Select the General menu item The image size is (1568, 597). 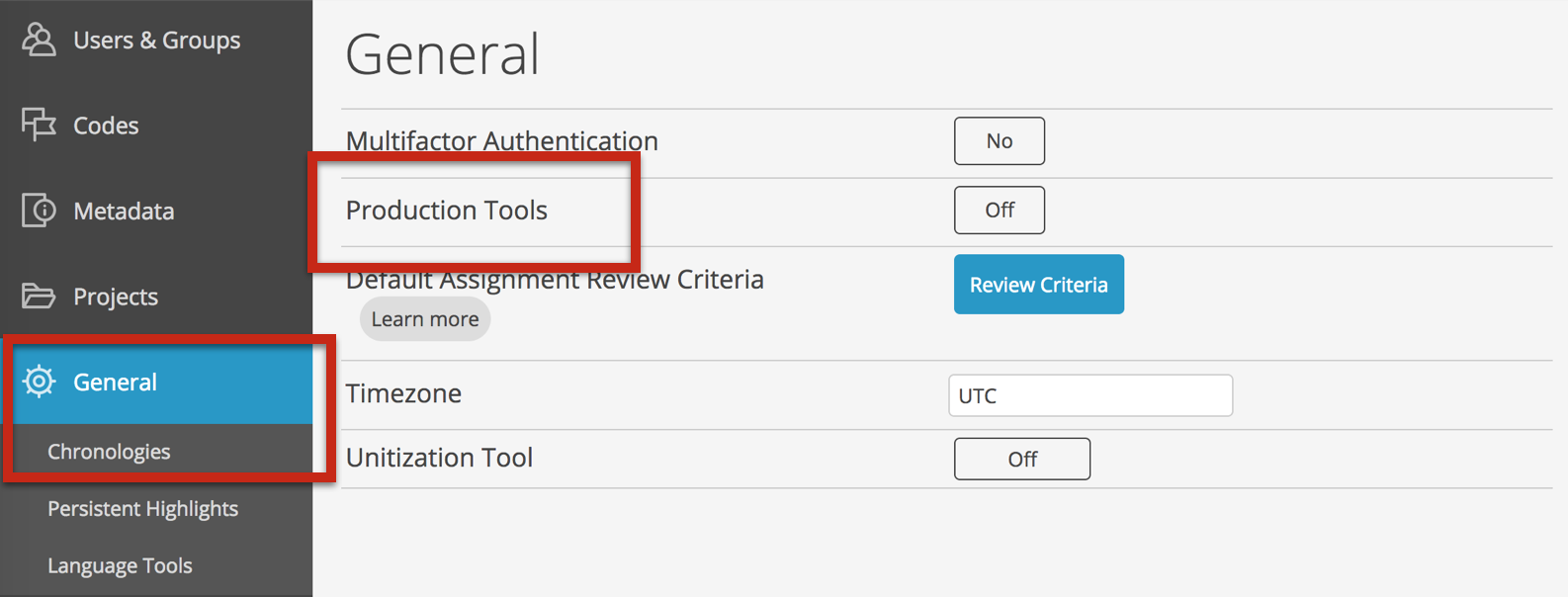(x=156, y=382)
